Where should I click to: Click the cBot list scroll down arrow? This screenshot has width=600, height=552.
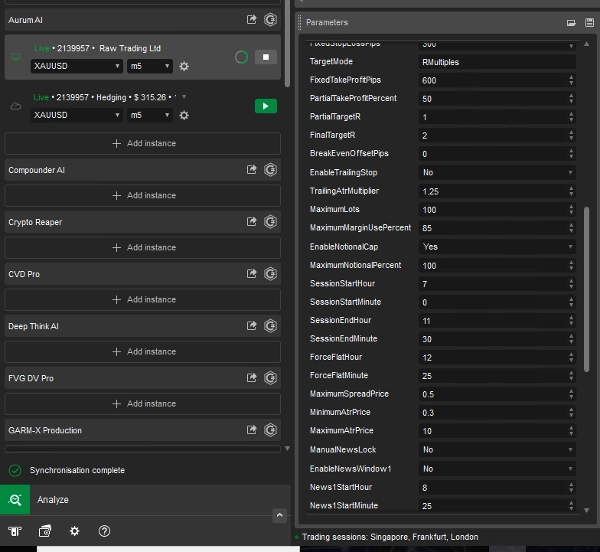point(287,448)
